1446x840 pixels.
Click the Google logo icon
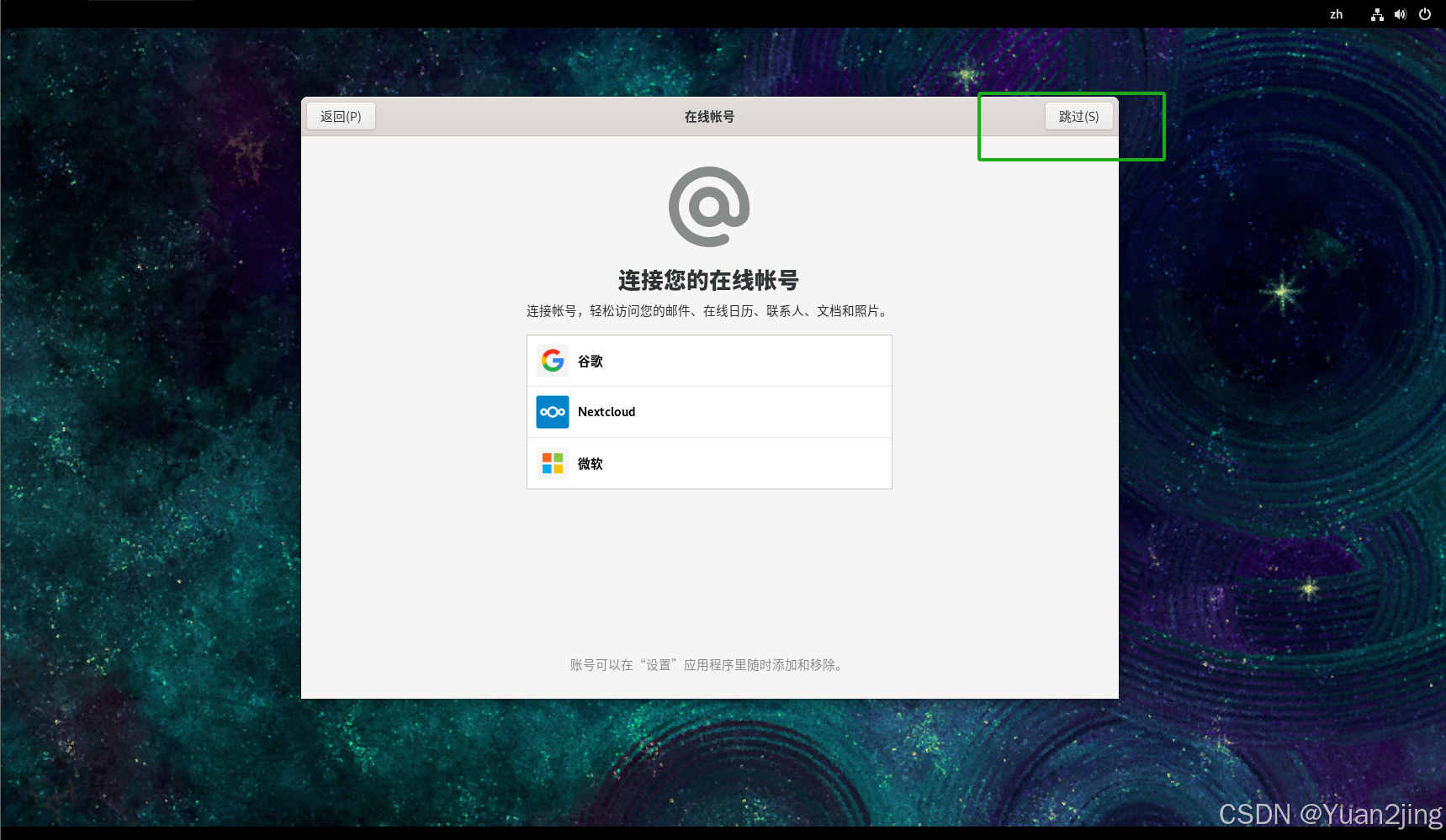[x=553, y=361]
